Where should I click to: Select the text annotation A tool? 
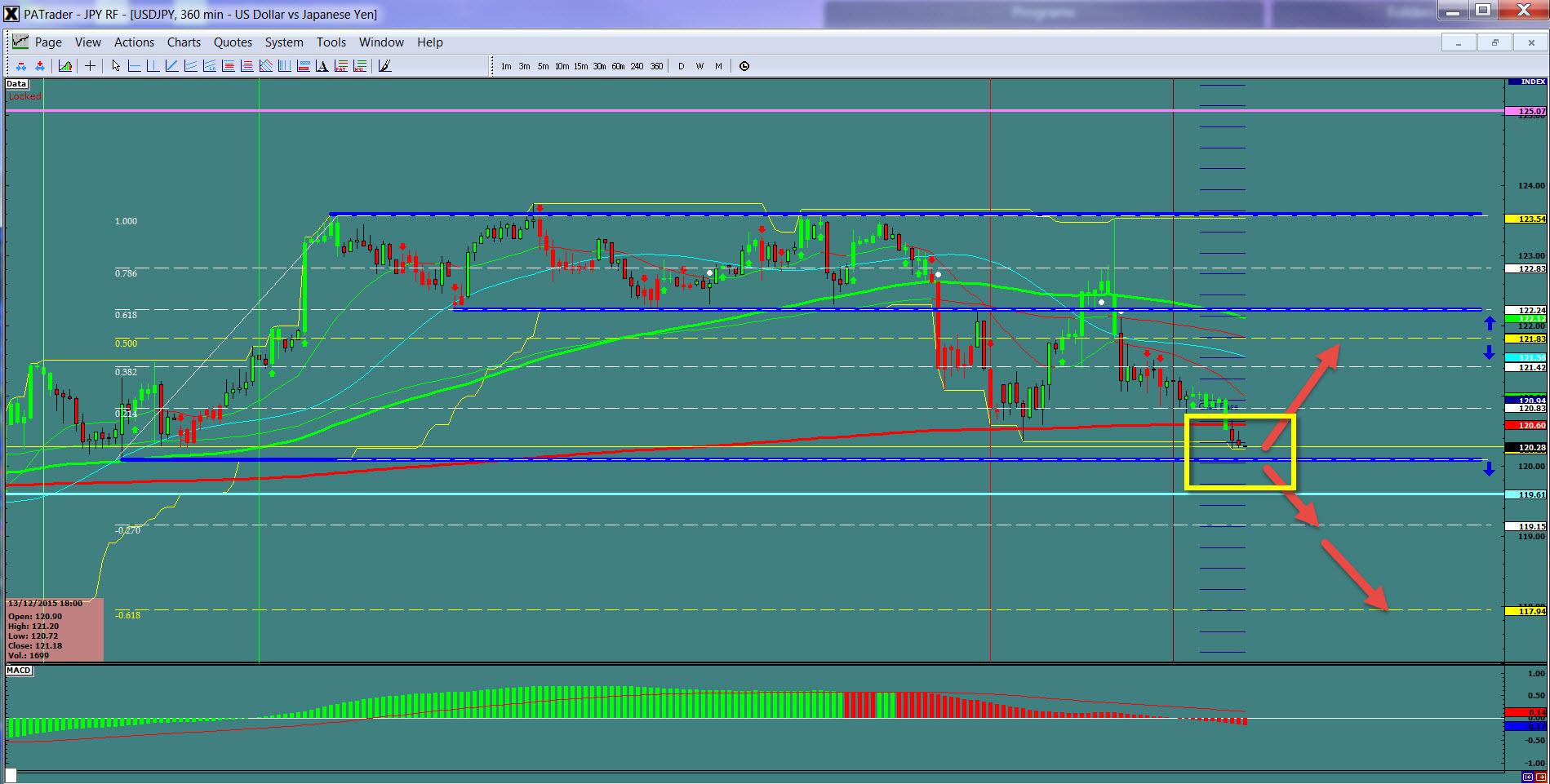(322, 66)
